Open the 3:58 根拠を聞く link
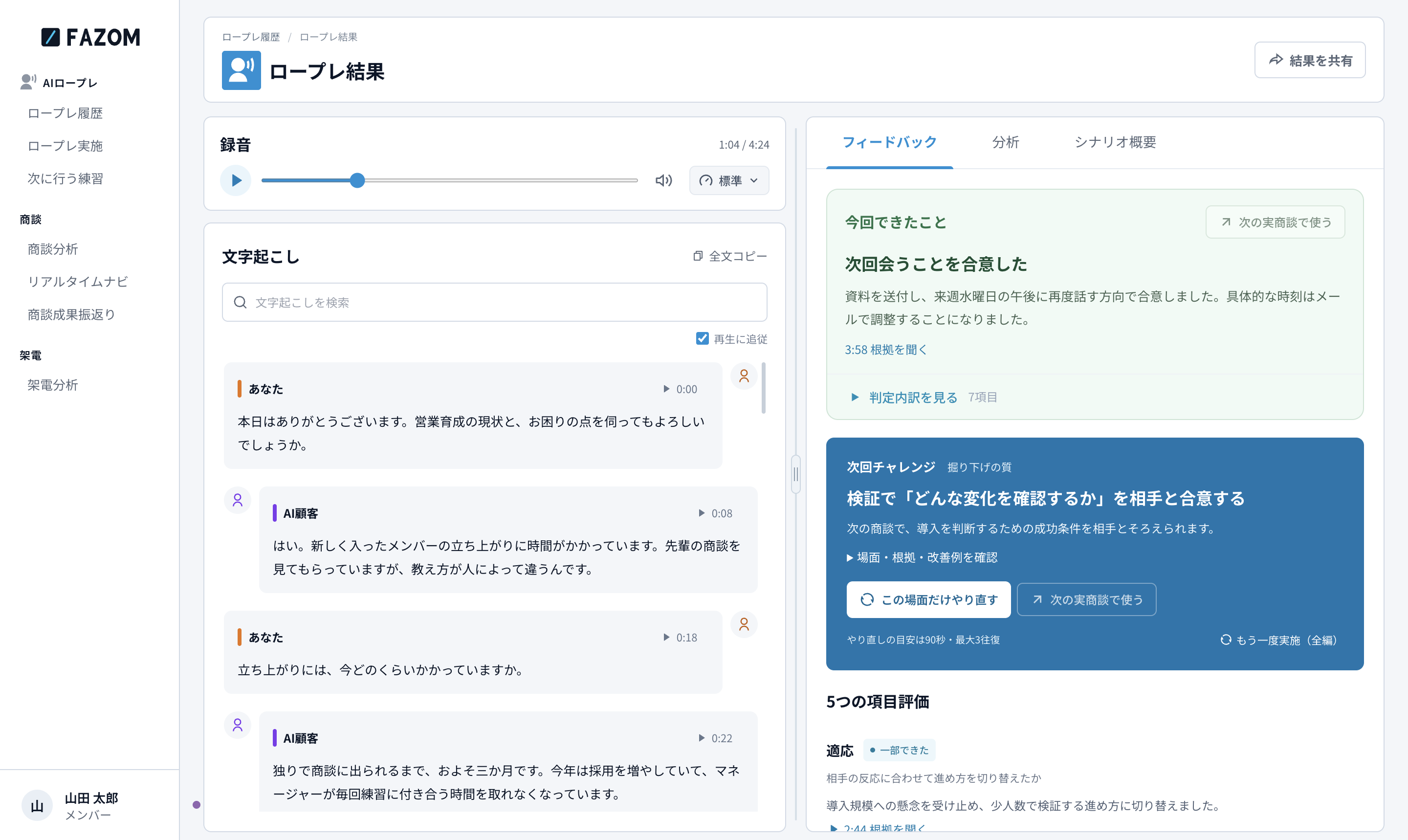The image size is (1408, 840). click(x=886, y=350)
